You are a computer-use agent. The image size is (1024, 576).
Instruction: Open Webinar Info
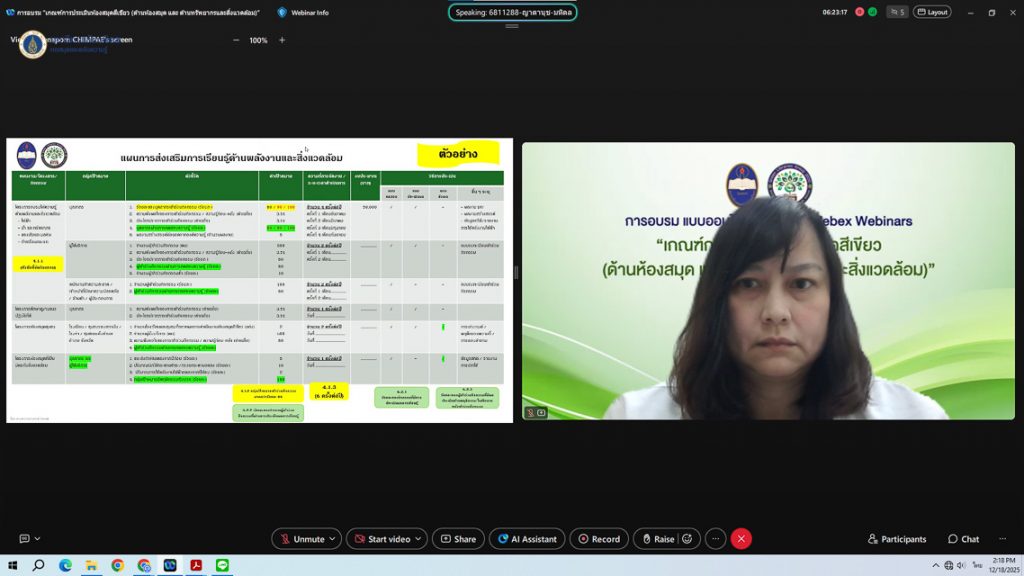tap(302, 13)
